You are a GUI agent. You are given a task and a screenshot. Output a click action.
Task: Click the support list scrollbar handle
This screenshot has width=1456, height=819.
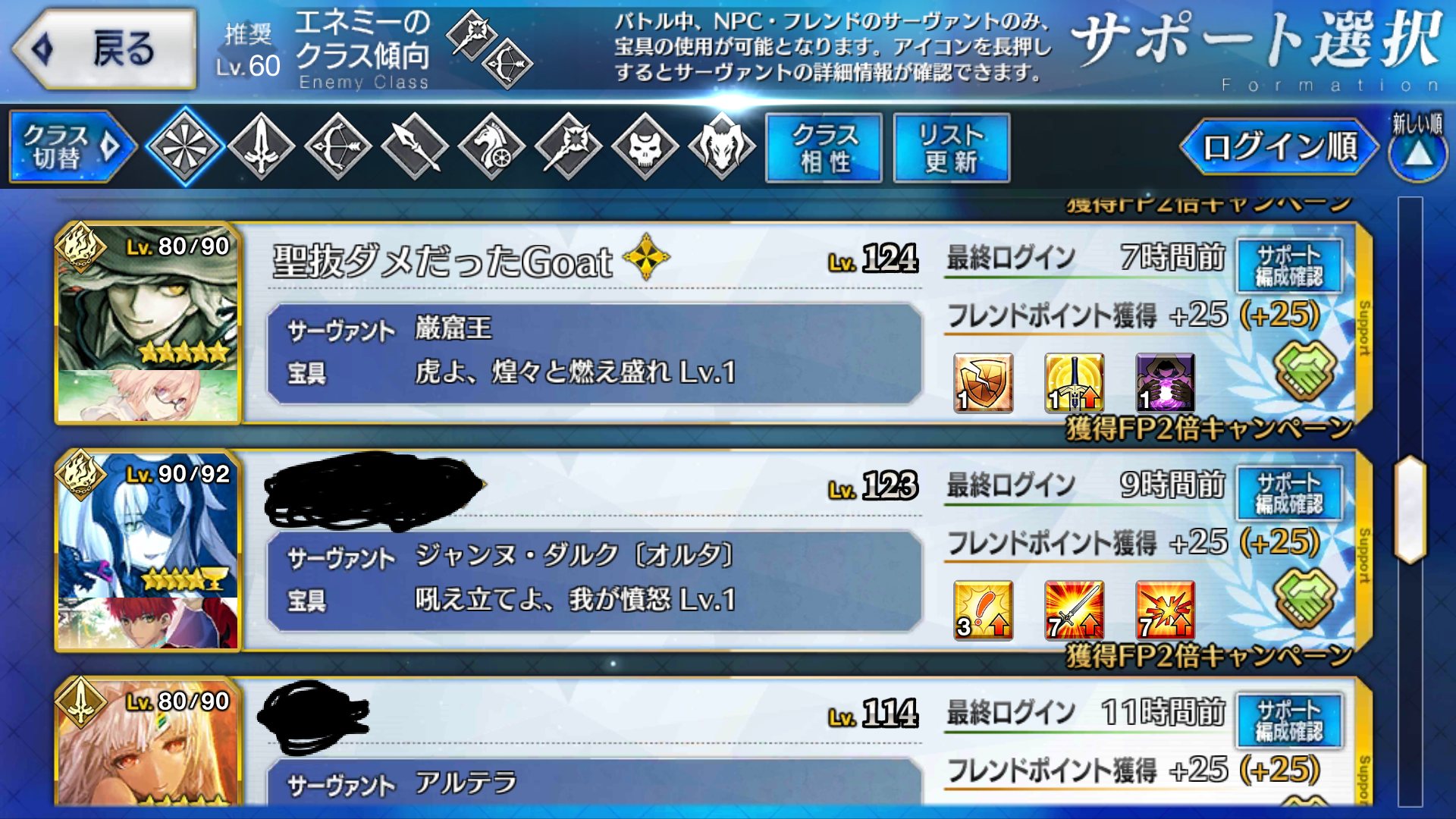tap(1410, 509)
